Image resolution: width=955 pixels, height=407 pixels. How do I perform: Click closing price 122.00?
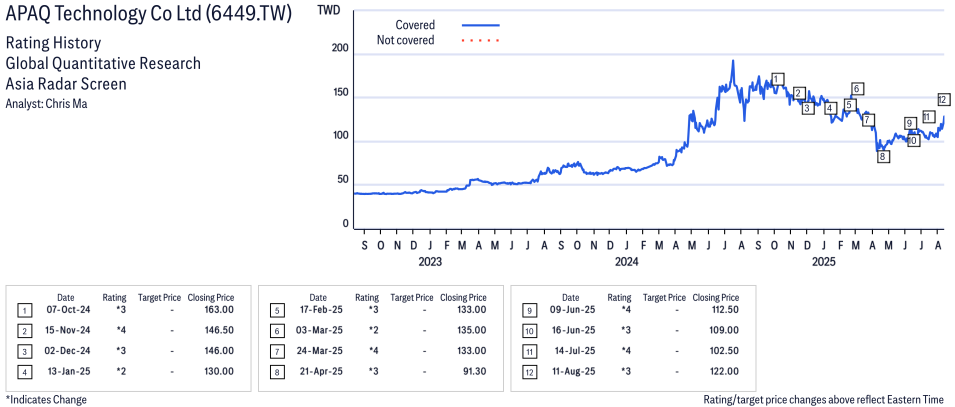pos(725,371)
